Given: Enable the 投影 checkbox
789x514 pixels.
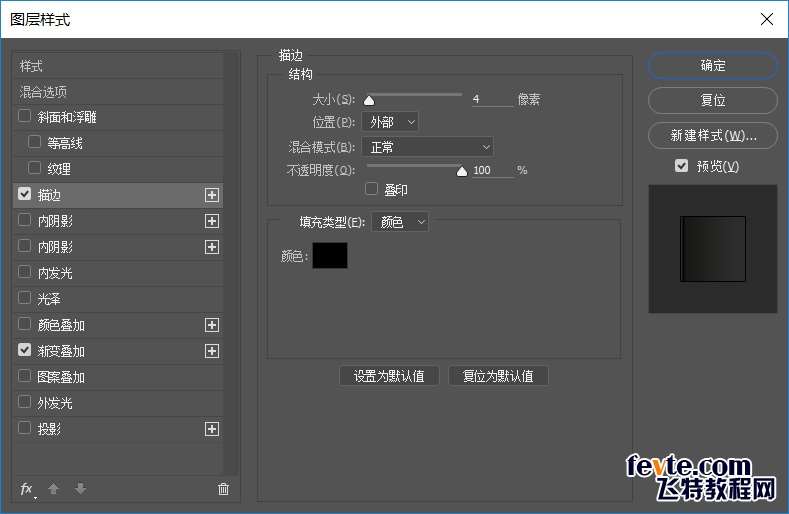Looking at the screenshot, I should 24,428.
